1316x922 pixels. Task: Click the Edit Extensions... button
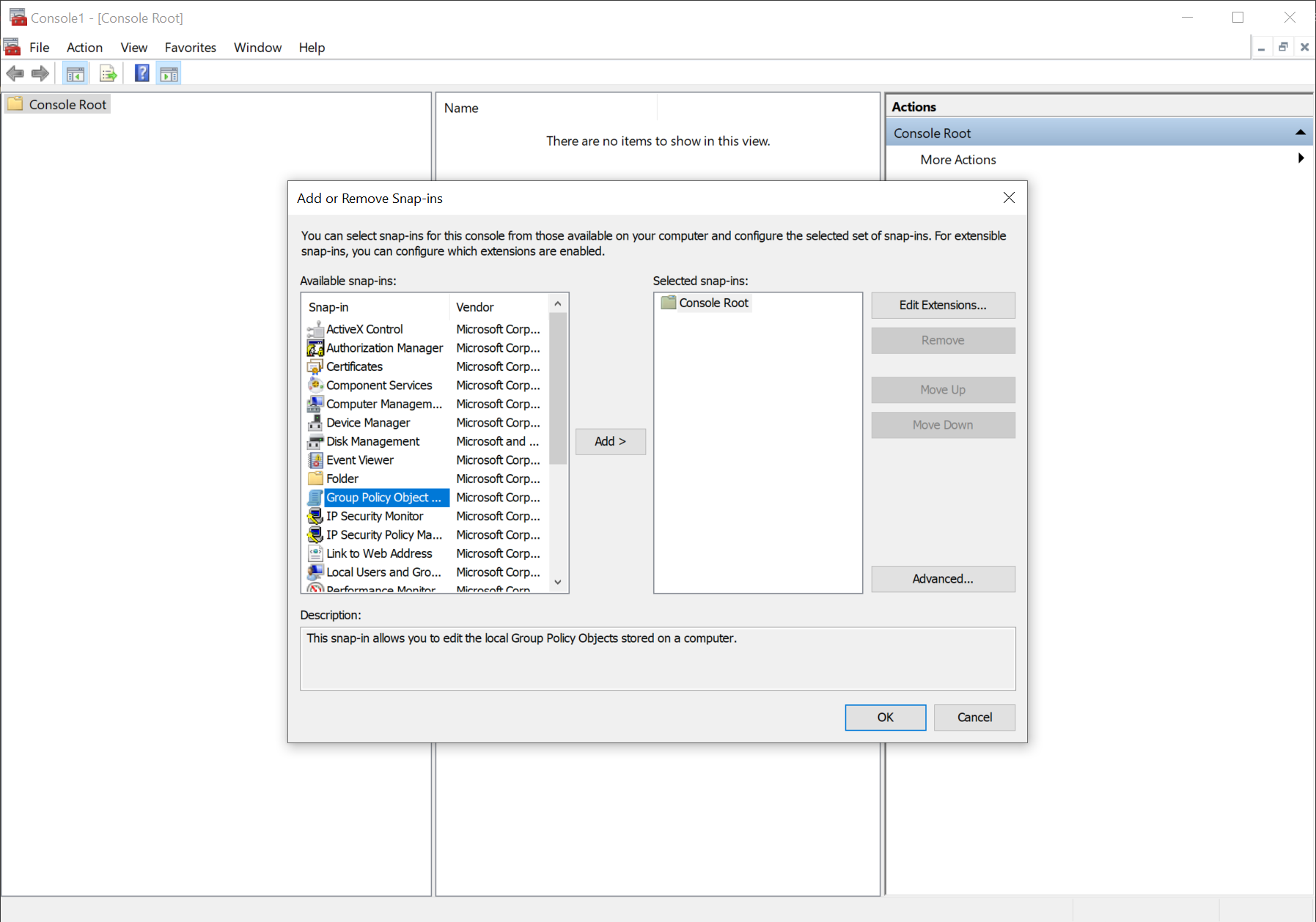click(x=943, y=305)
